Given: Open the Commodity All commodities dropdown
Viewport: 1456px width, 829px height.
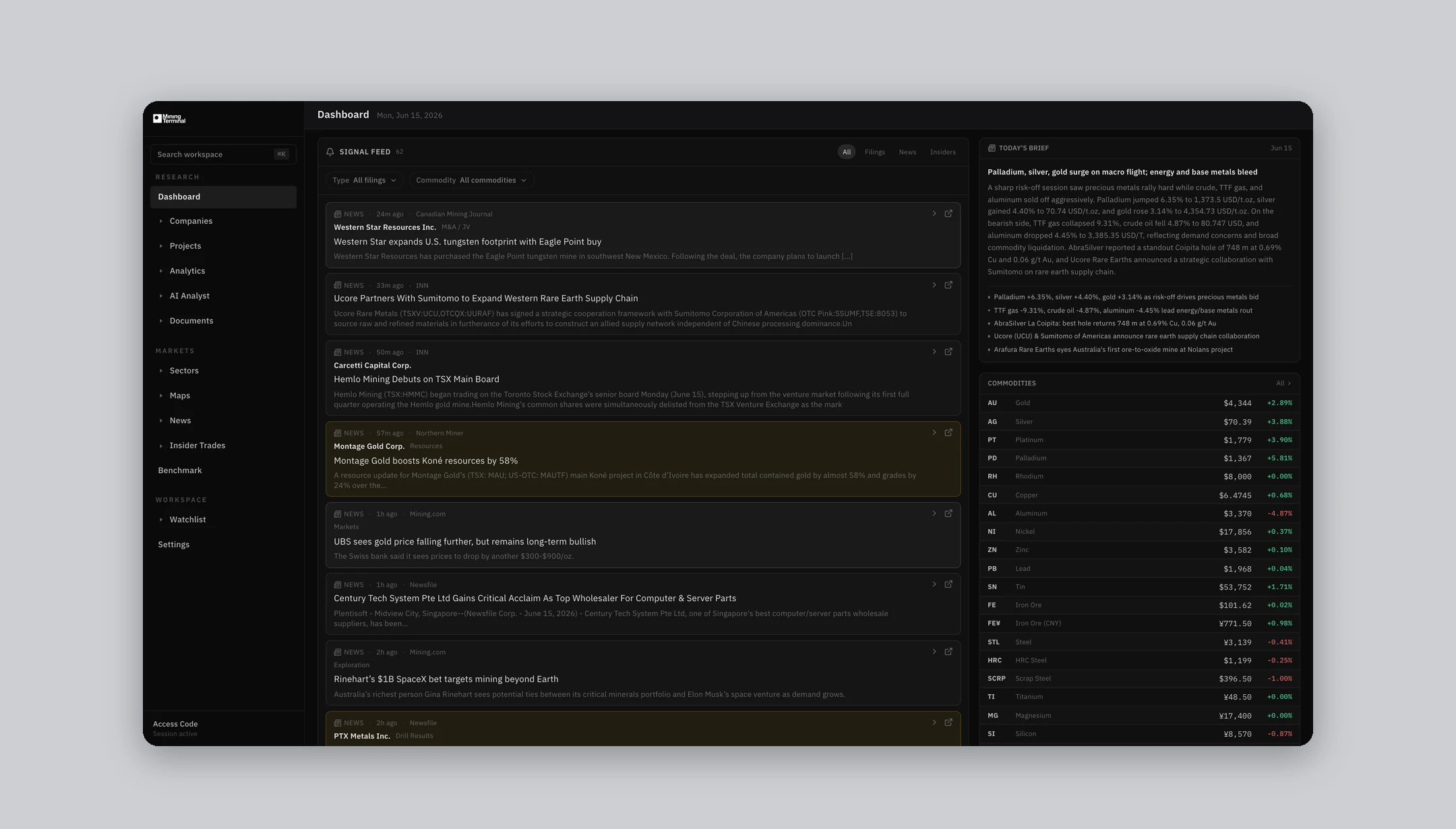Looking at the screenshot, I should (x=471, y=180).
